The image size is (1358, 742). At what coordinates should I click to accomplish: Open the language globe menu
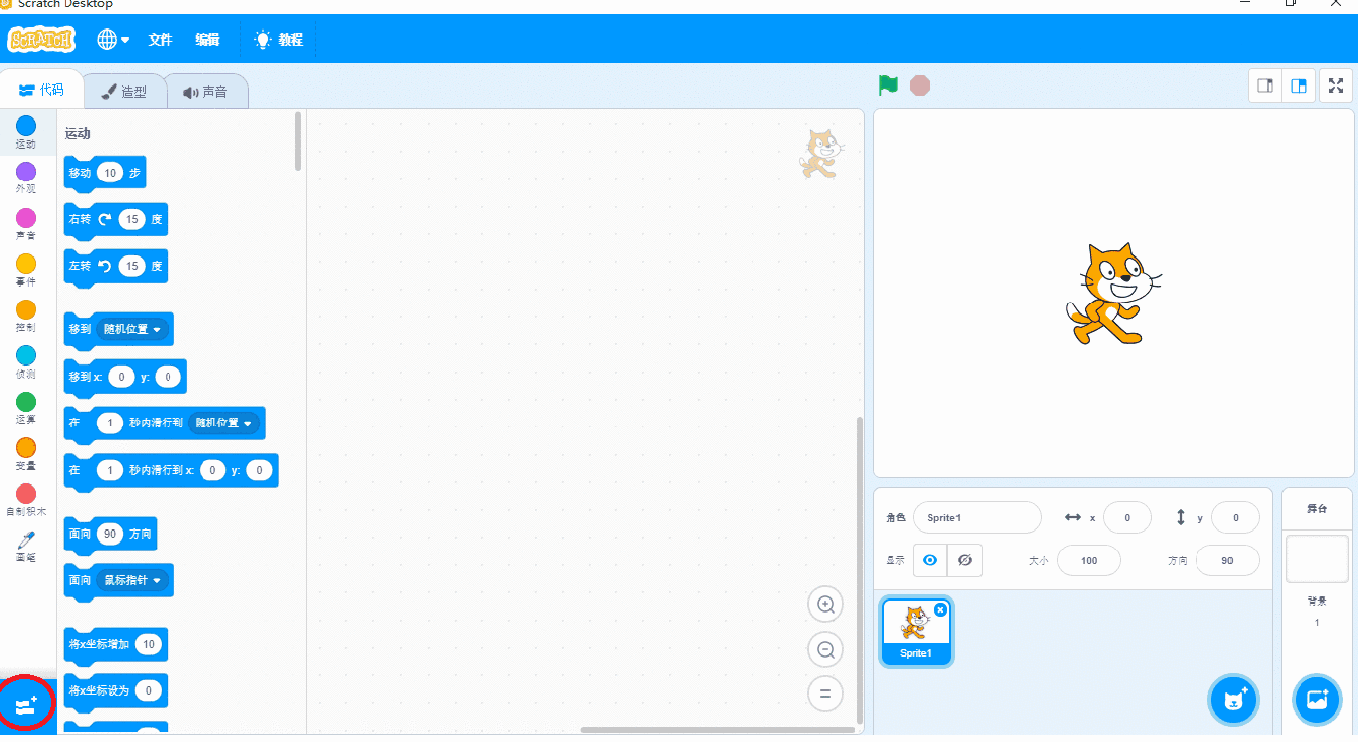click(113, 39)
